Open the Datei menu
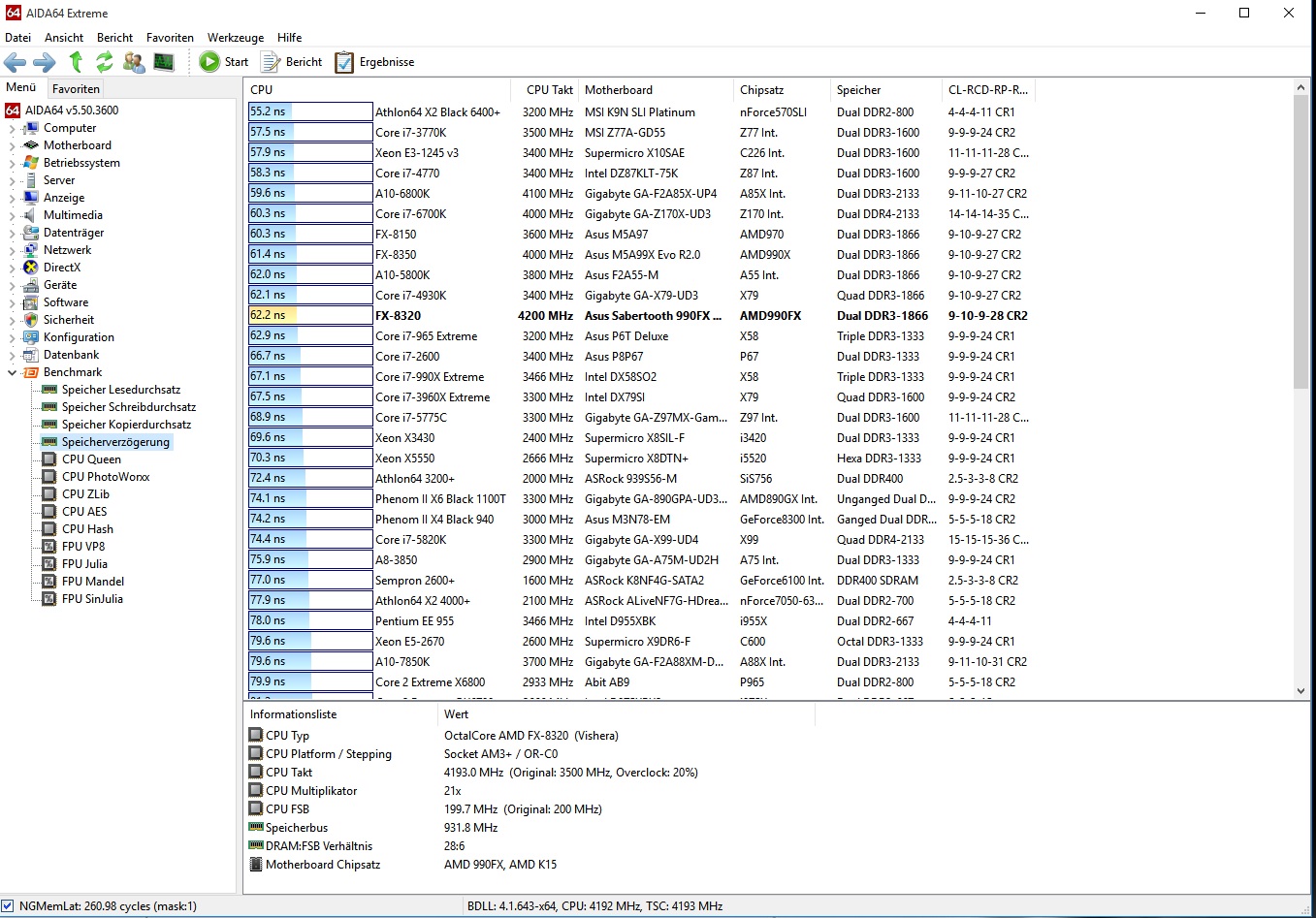 [18, 38]
